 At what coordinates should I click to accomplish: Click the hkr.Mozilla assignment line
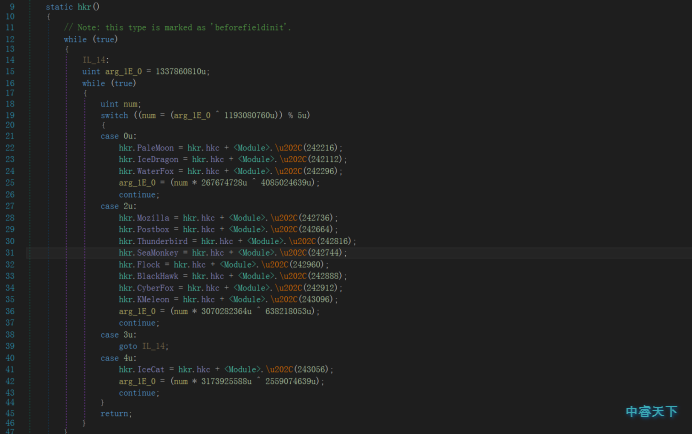[x=228, y=218]
